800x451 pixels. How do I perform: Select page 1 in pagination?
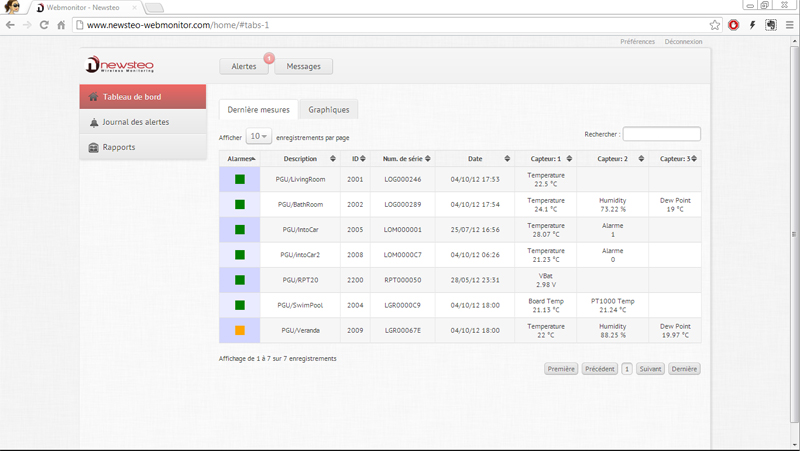[627, 369]
